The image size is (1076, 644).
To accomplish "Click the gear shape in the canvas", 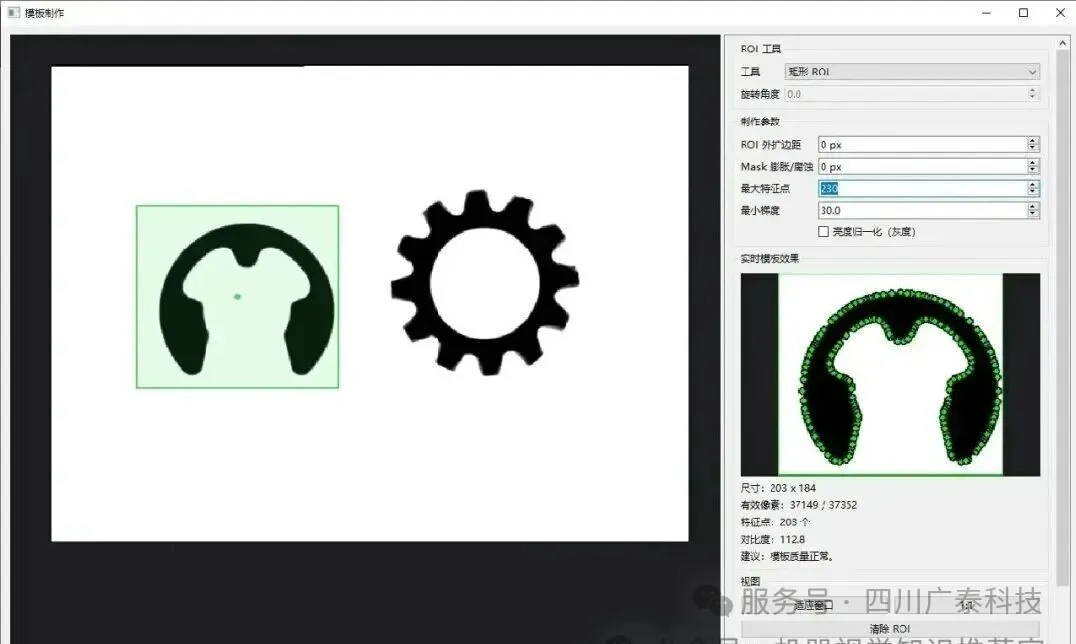I will [485, 283].
